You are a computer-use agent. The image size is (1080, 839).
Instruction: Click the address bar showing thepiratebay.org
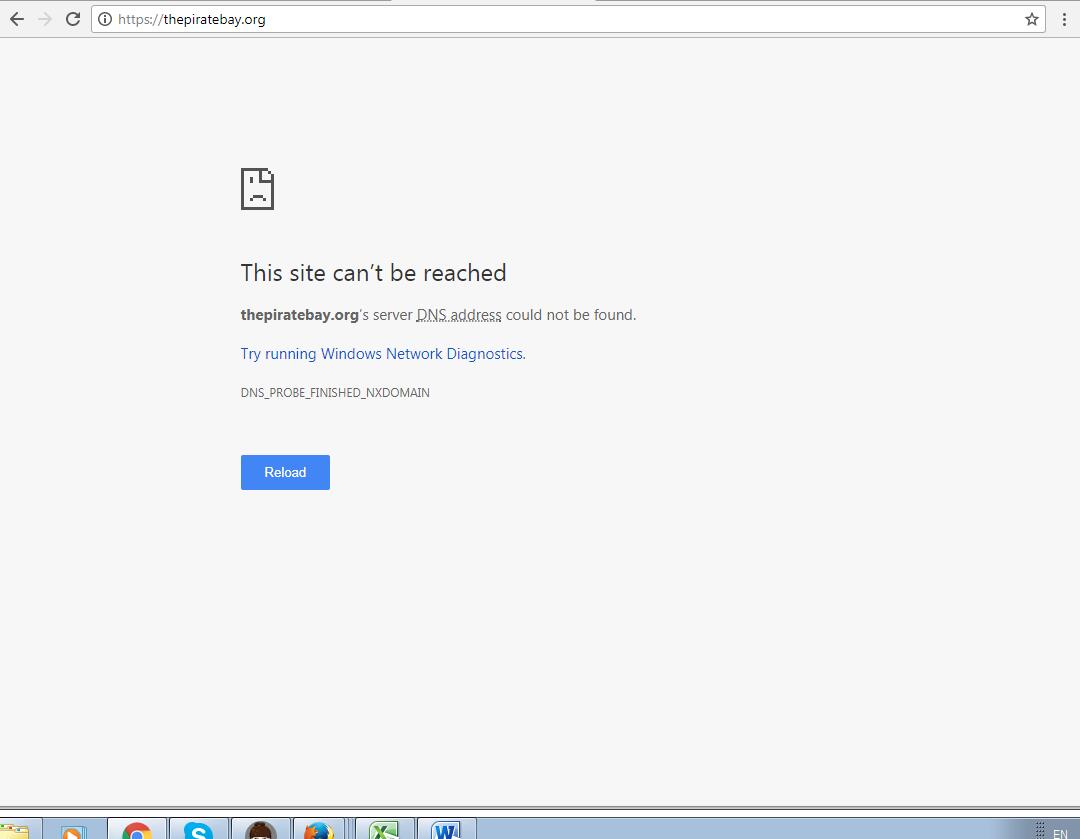click(568, 19)
